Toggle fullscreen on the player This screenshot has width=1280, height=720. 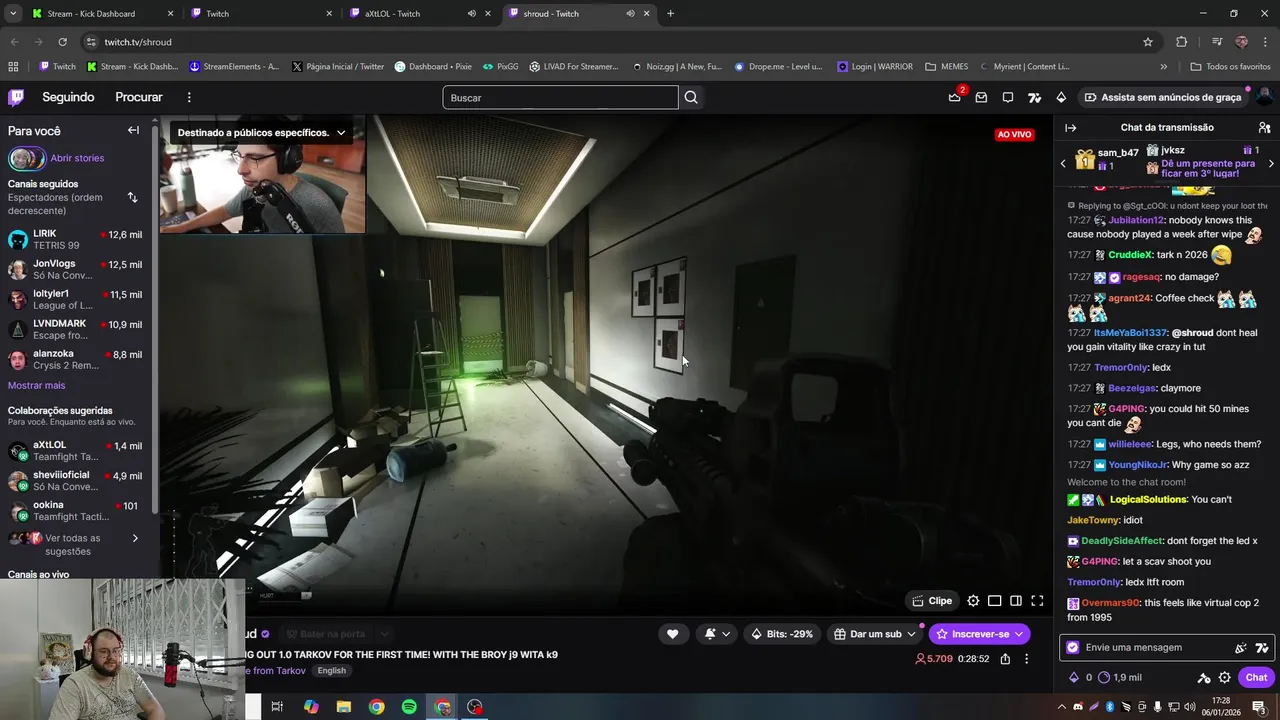1037,601
